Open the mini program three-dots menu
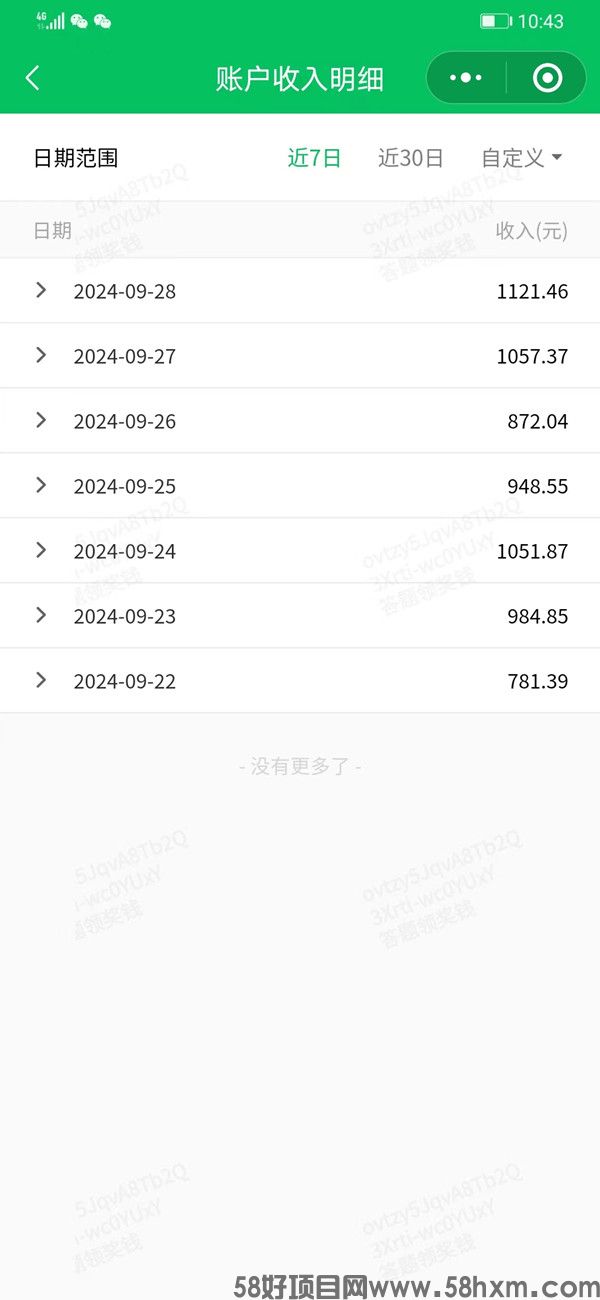This screenshot has height=1300, width=600. [466, 78]
